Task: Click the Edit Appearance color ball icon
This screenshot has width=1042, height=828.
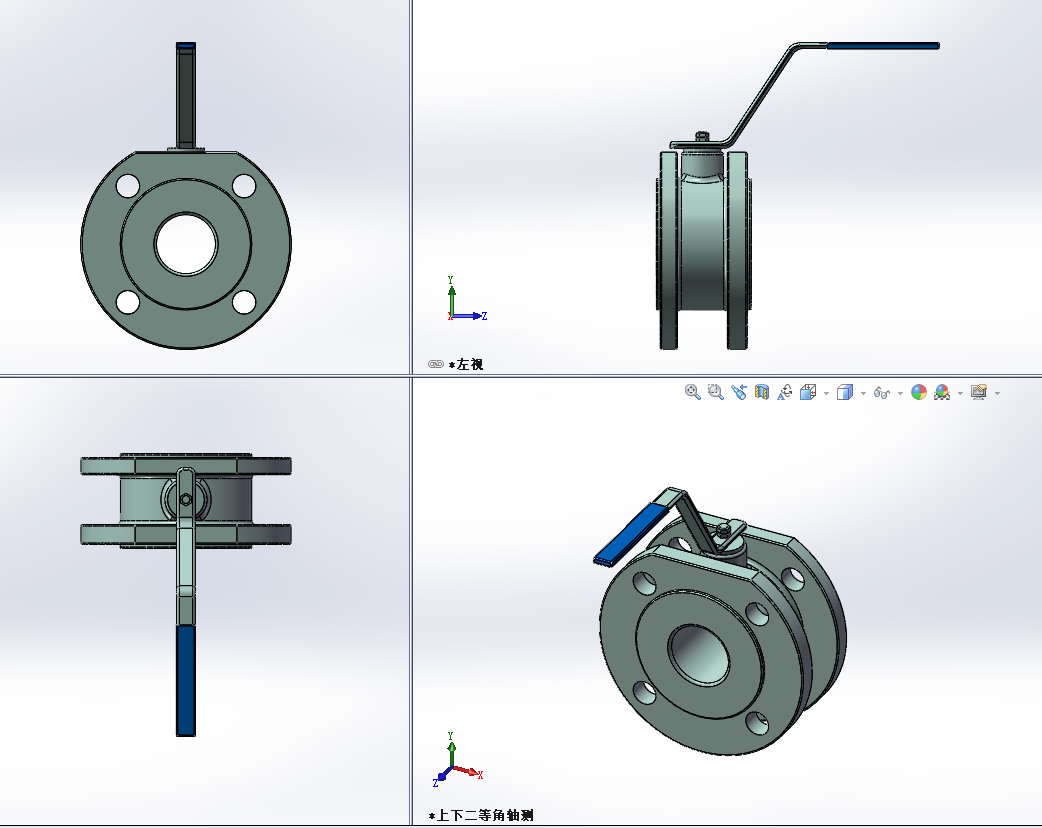Action: [919, 392]
